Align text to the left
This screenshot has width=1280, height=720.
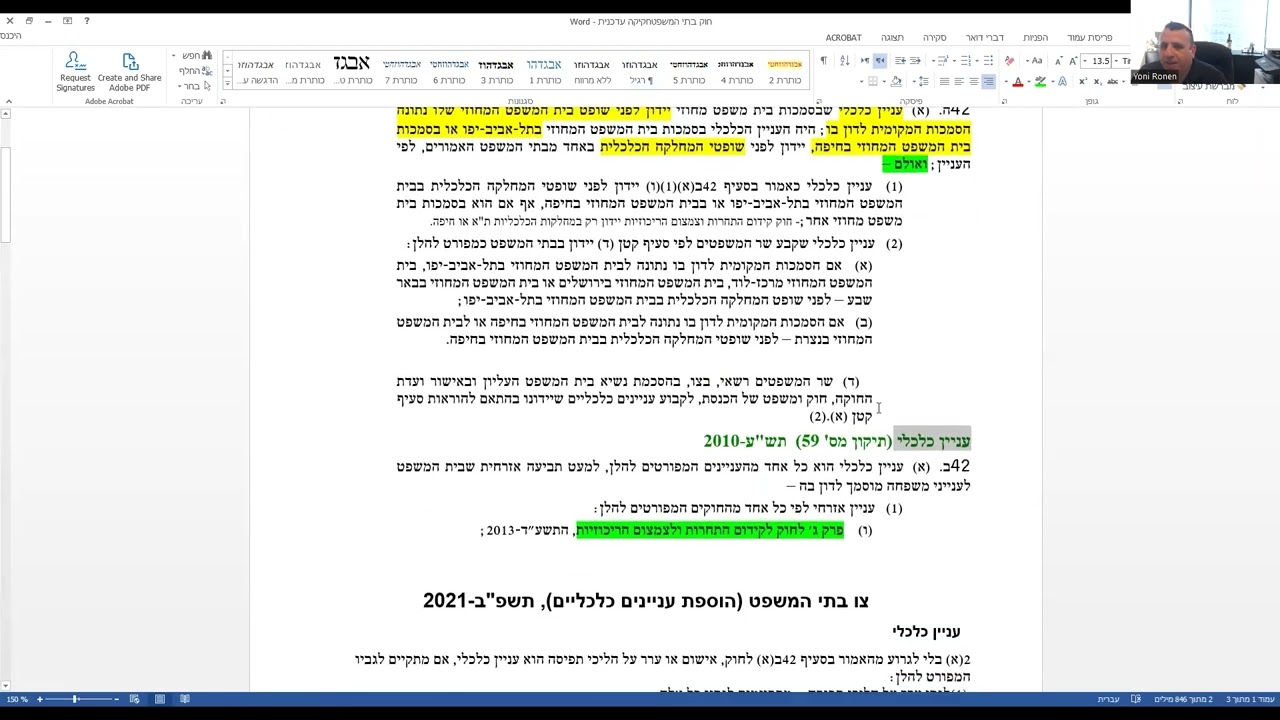click(959, 81)
